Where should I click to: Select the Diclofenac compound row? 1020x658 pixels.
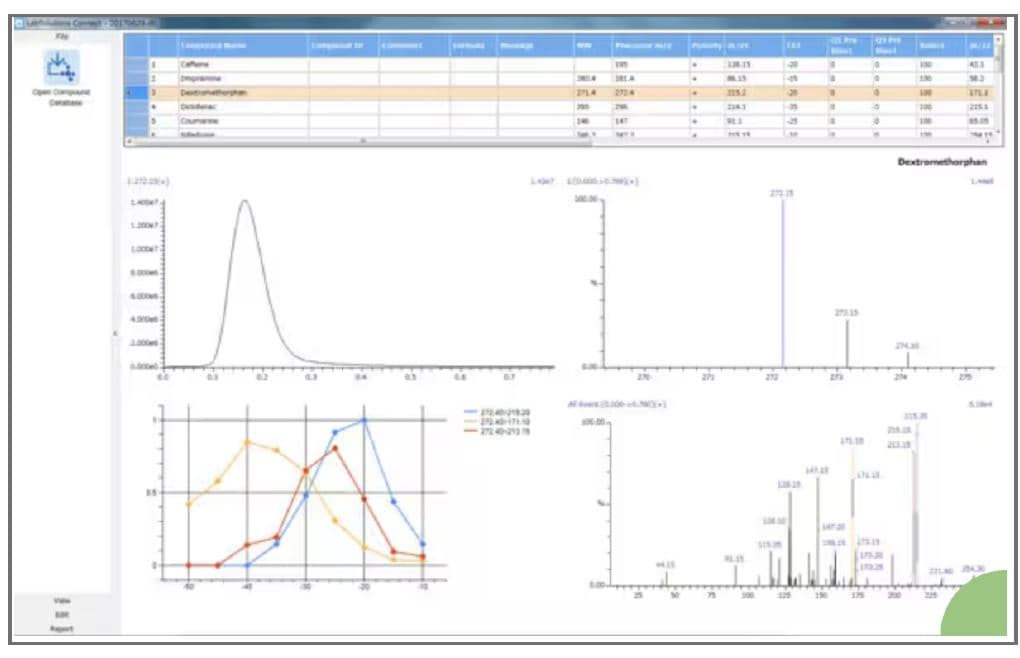pyautogui.click(x=559, y=107)
